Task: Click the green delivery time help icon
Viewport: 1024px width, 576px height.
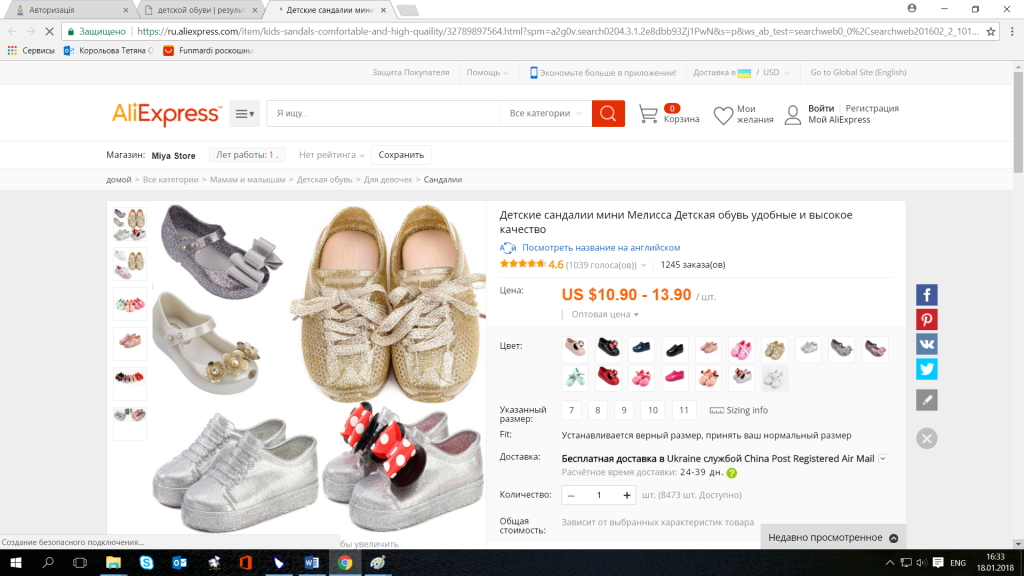Action: [731, 473]
